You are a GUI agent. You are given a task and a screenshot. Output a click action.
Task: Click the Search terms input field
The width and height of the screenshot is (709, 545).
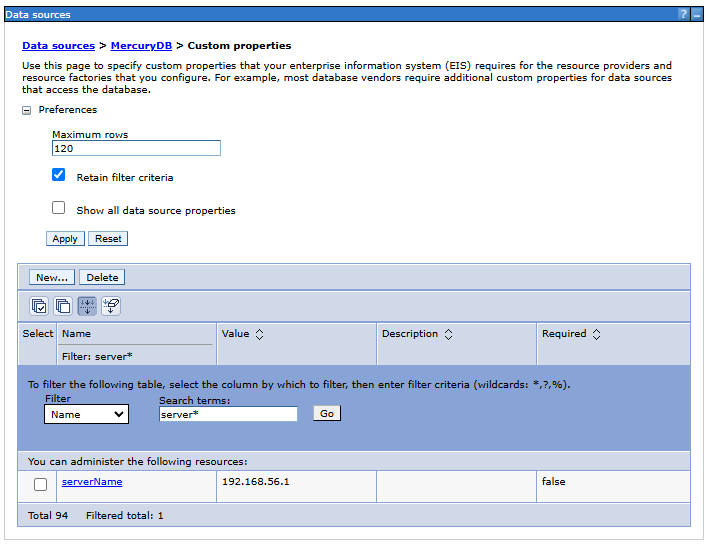pyautogui.click(x=228, y=414)
